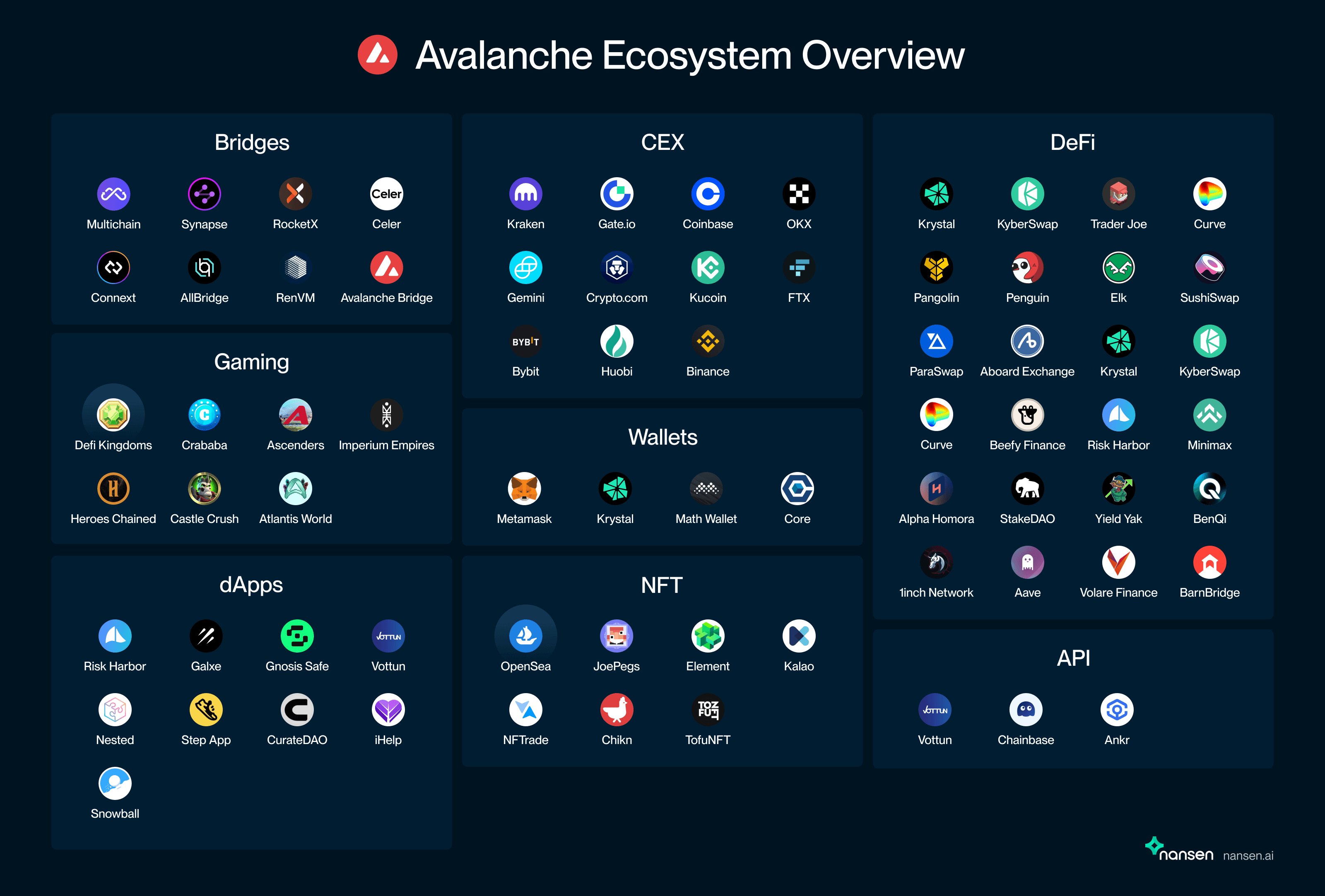The image size is (1325, 896).
Task: Select the Gemini logo icon
Action: pos(526,267)
